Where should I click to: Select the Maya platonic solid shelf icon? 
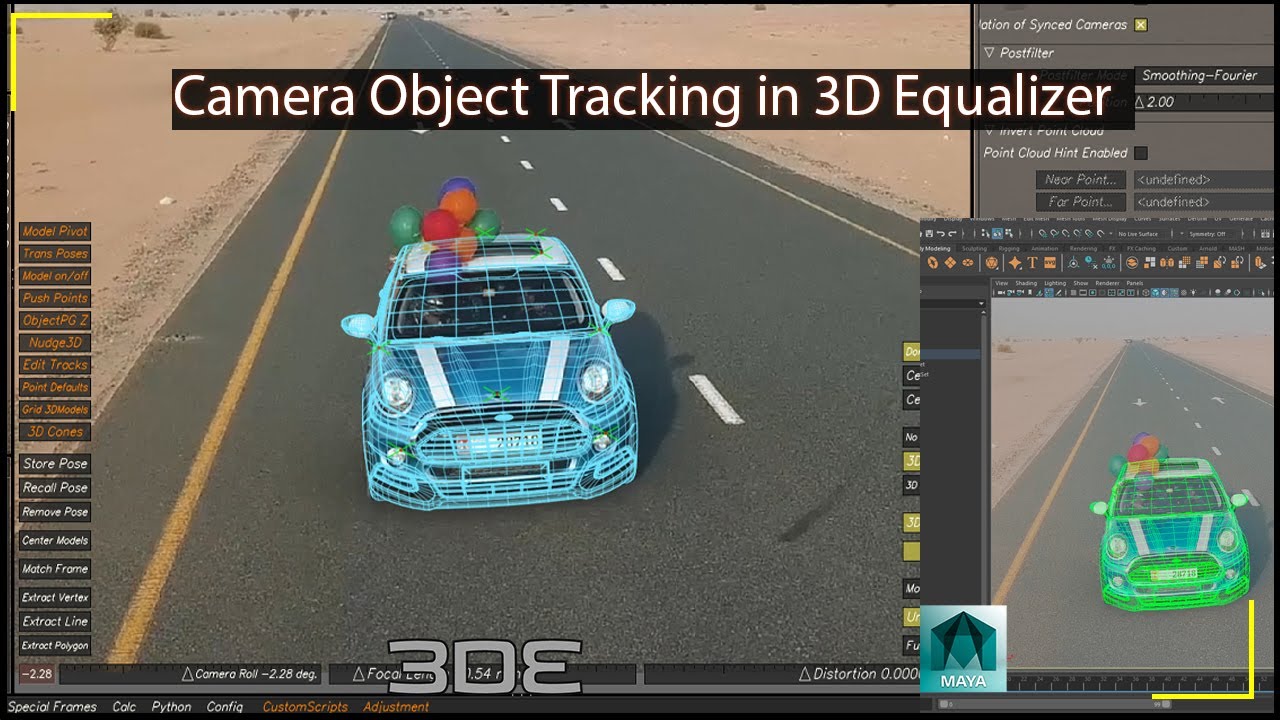click(992, 263)
